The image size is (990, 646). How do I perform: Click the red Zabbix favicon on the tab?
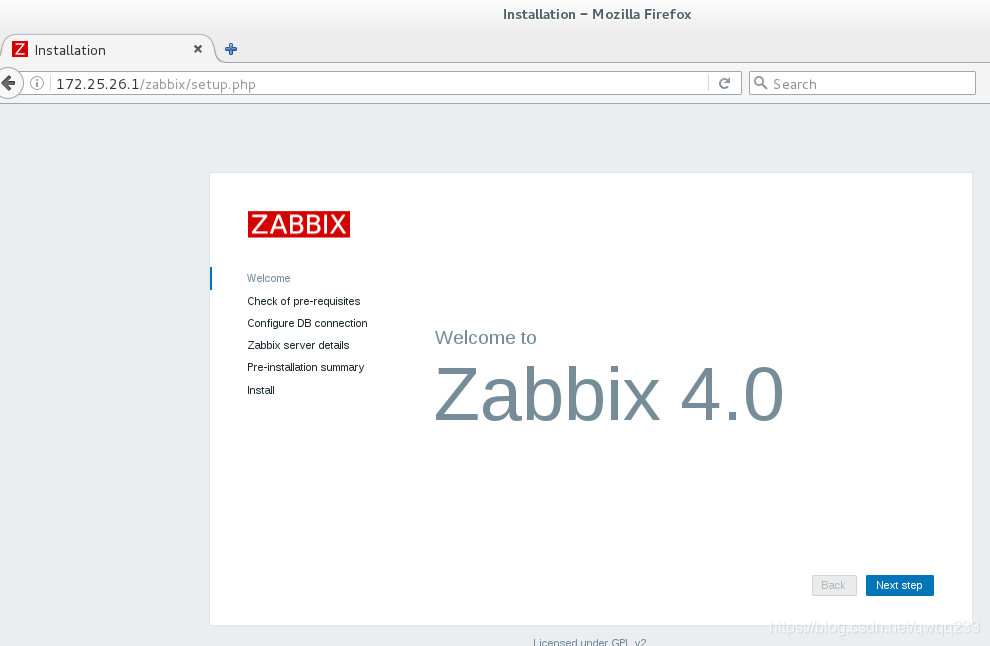(20, 49)
